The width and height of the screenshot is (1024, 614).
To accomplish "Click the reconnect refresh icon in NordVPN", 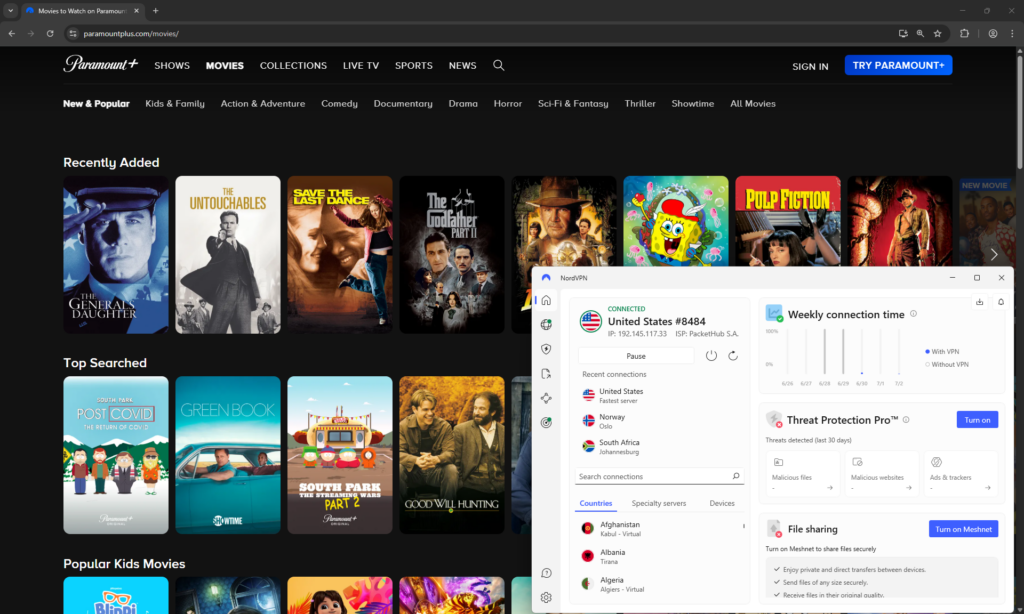I will point(733,355).
